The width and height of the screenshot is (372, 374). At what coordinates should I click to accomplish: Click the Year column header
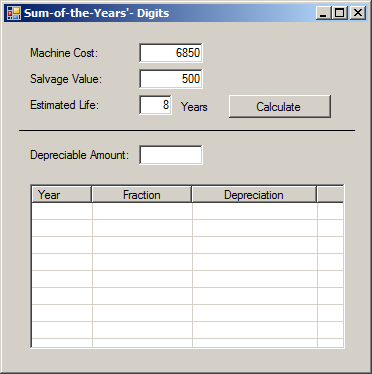click(x=61, y=195)
